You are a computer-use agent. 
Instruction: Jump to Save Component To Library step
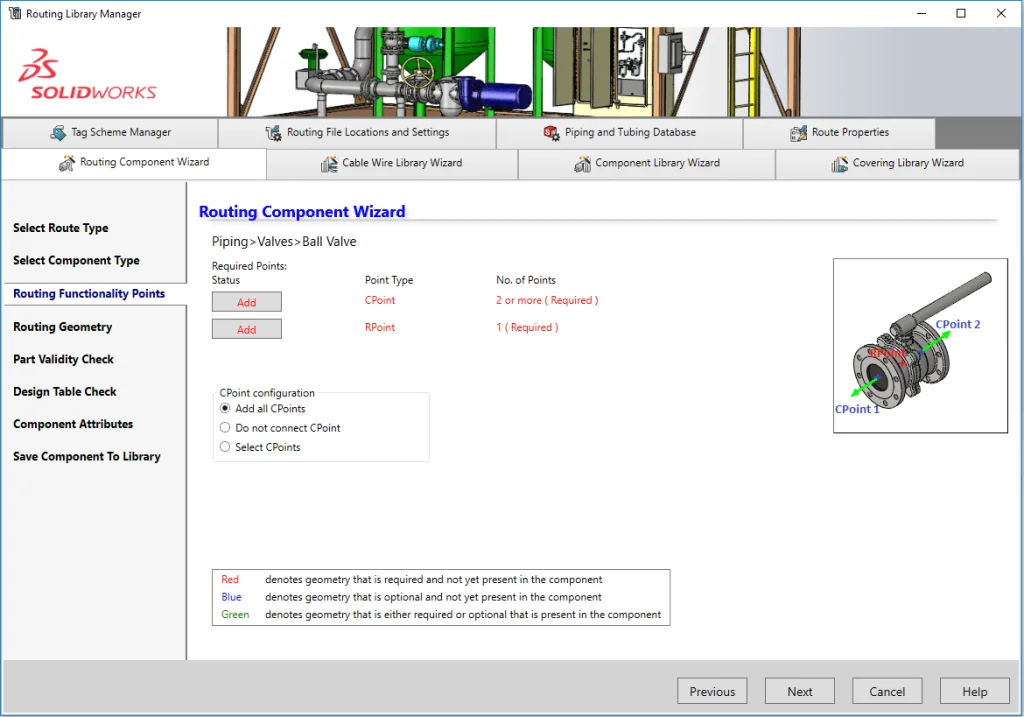[87, 457]
